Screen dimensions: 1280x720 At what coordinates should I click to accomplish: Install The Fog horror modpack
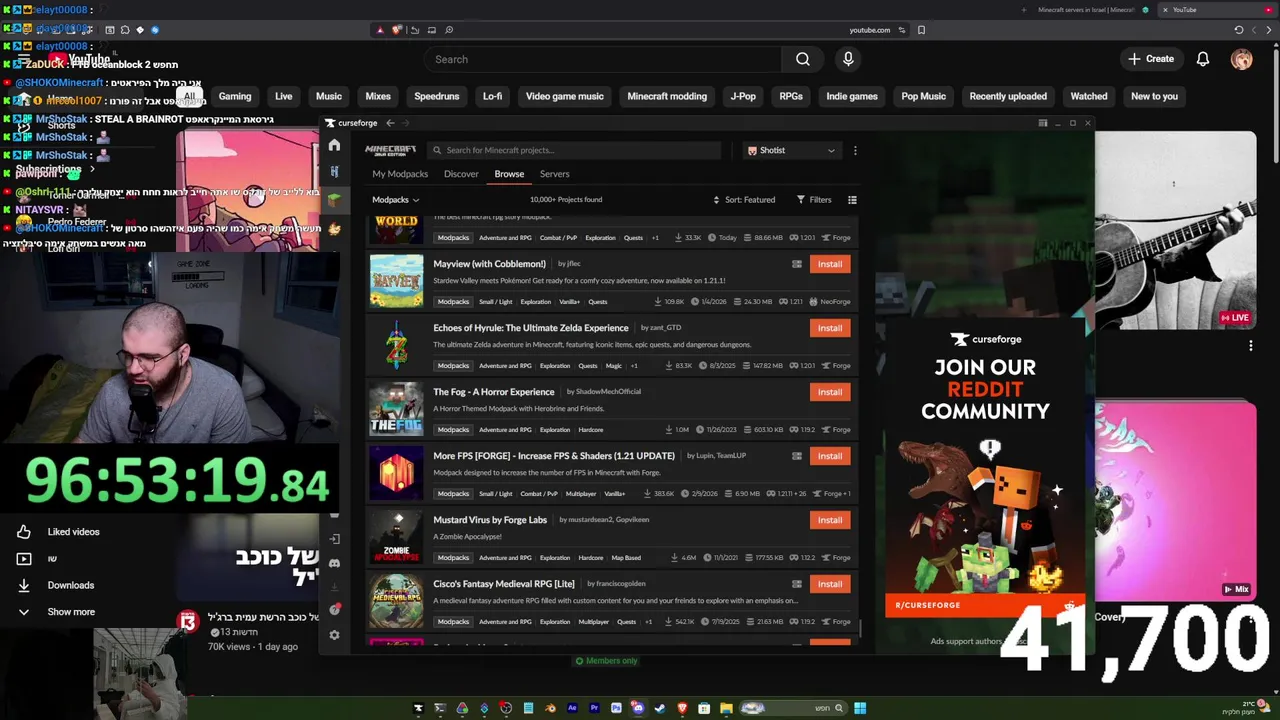[x=830, y=392]
